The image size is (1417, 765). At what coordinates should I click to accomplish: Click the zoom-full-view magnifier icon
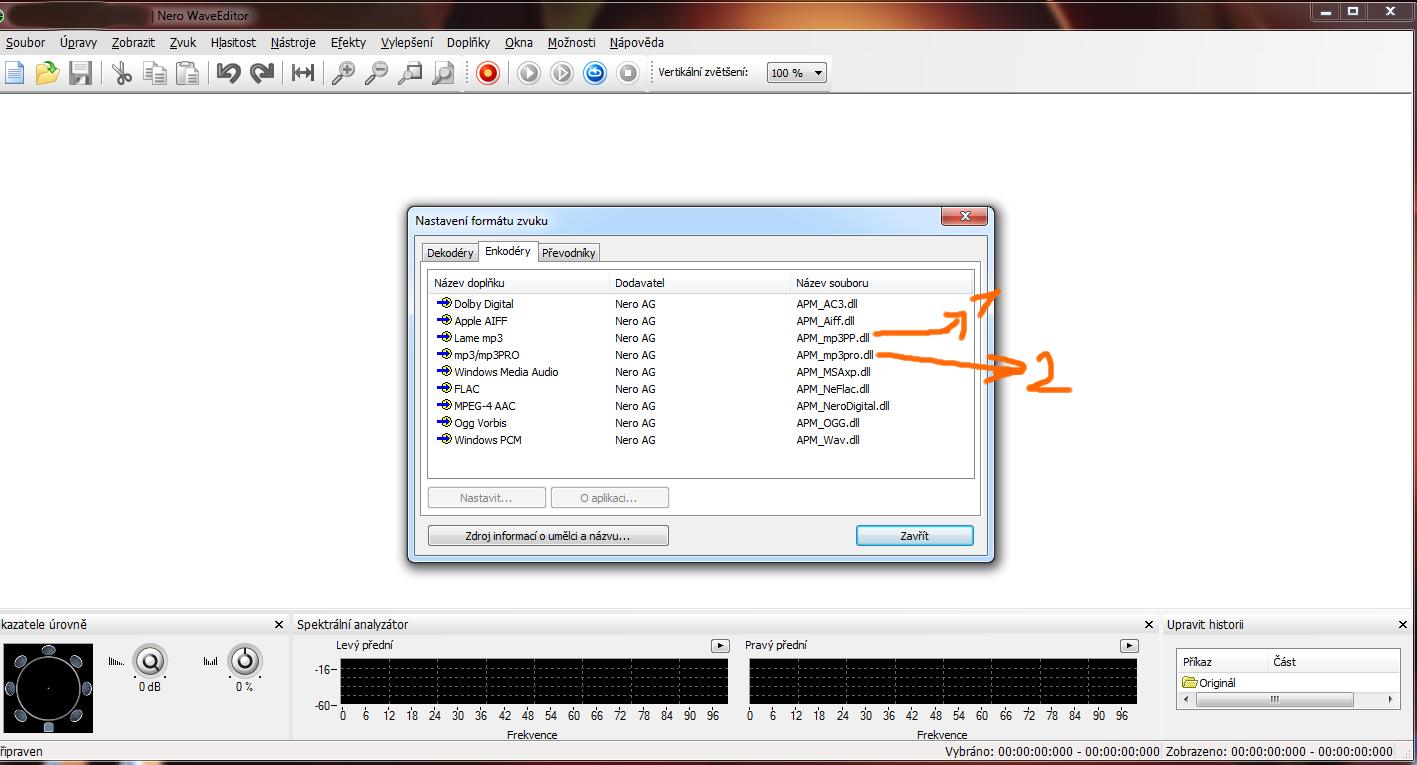click(x=442, y=73)
